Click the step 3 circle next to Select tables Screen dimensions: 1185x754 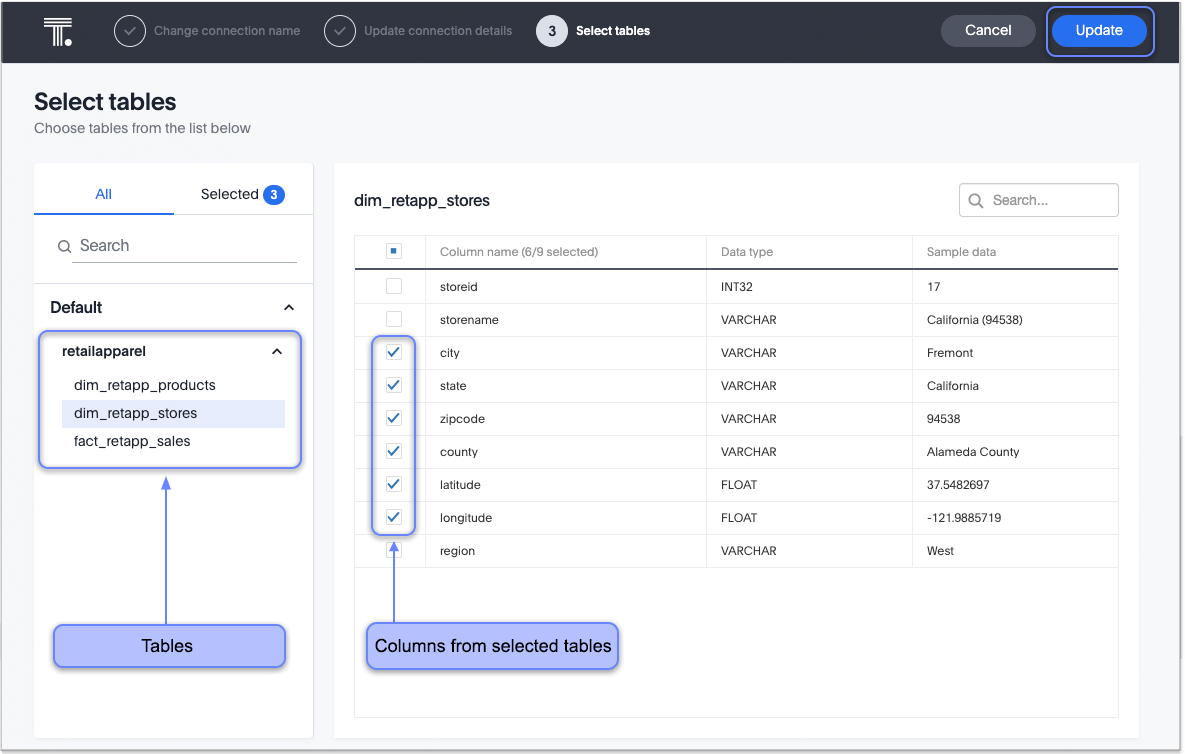[551, 31]
